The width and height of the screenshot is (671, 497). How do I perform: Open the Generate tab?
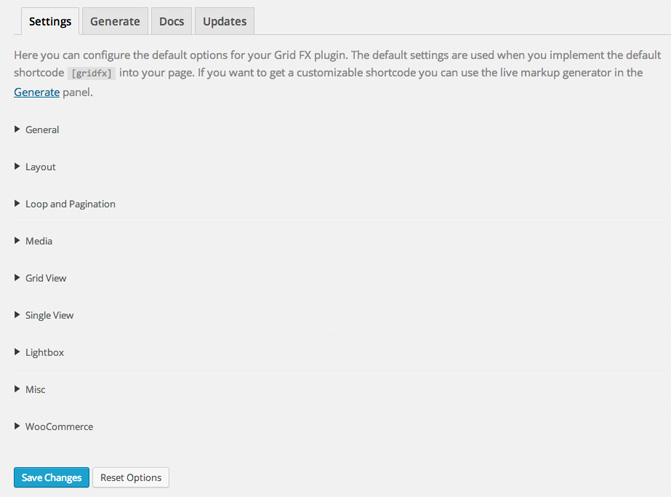click(x=114, y=21)
